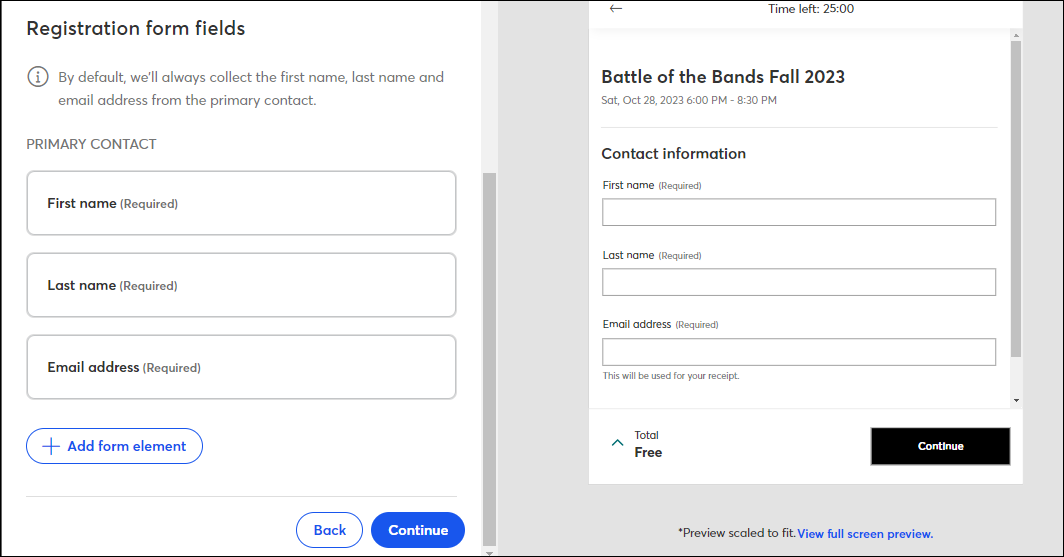Click the back arrow in the preview header
The height and width of the screenshot is (557, 1064).
[615, 8]
